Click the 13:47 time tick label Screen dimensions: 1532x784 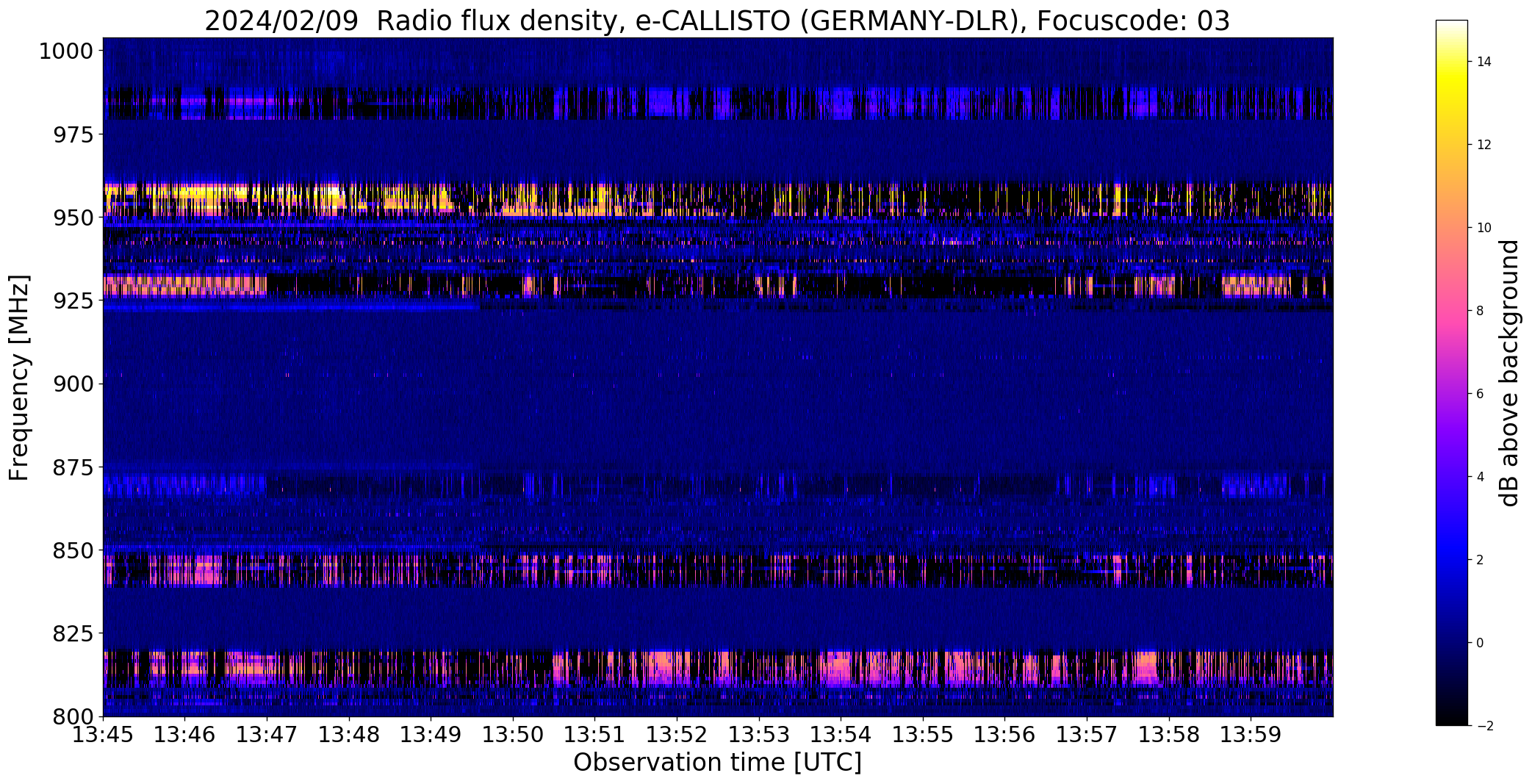point(267,735)
